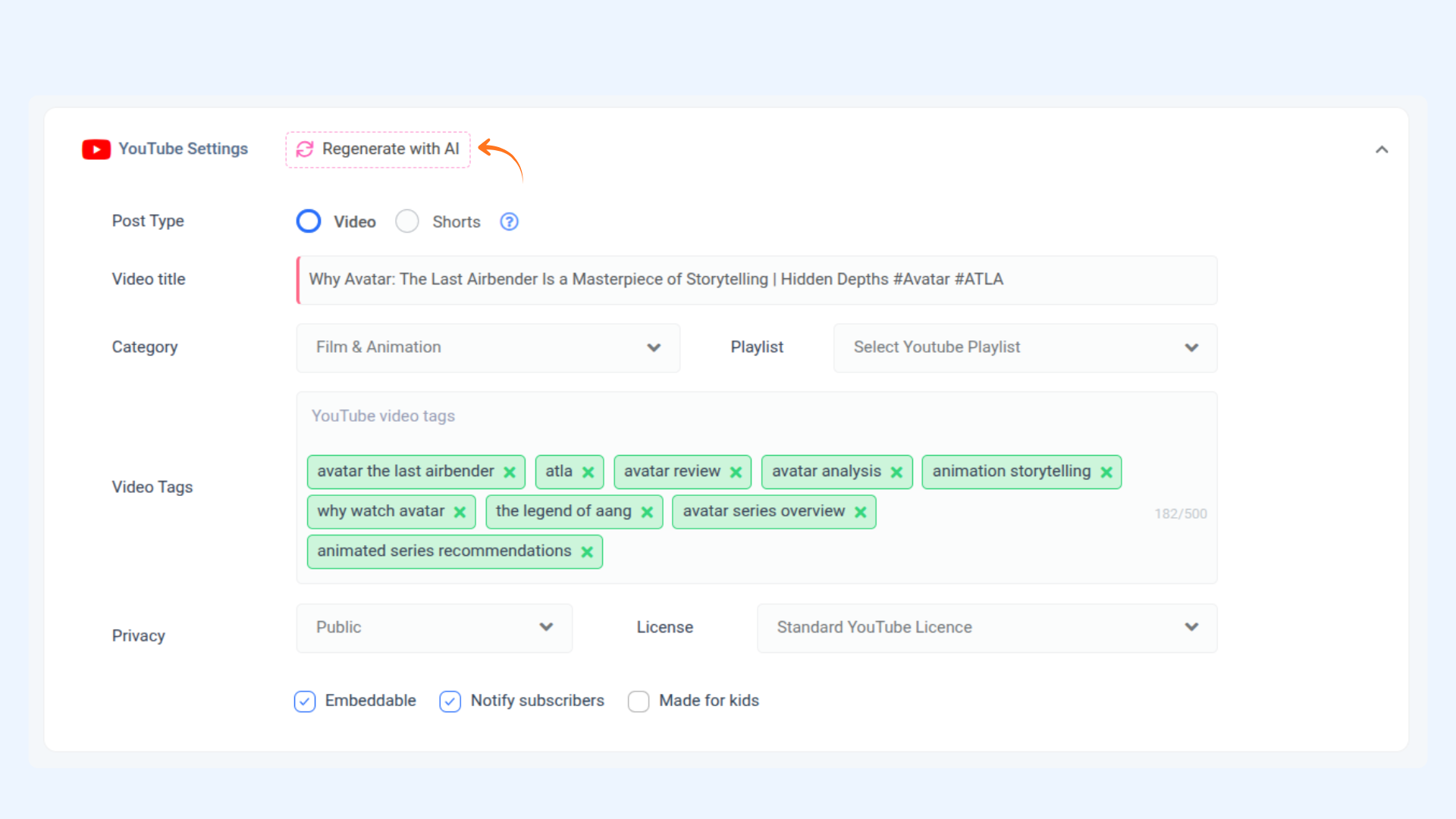This screenshot has width=1456, height=819.
Task: Click the Post Type help question icon
Action: pyautogui.click(x=509, y=221)
